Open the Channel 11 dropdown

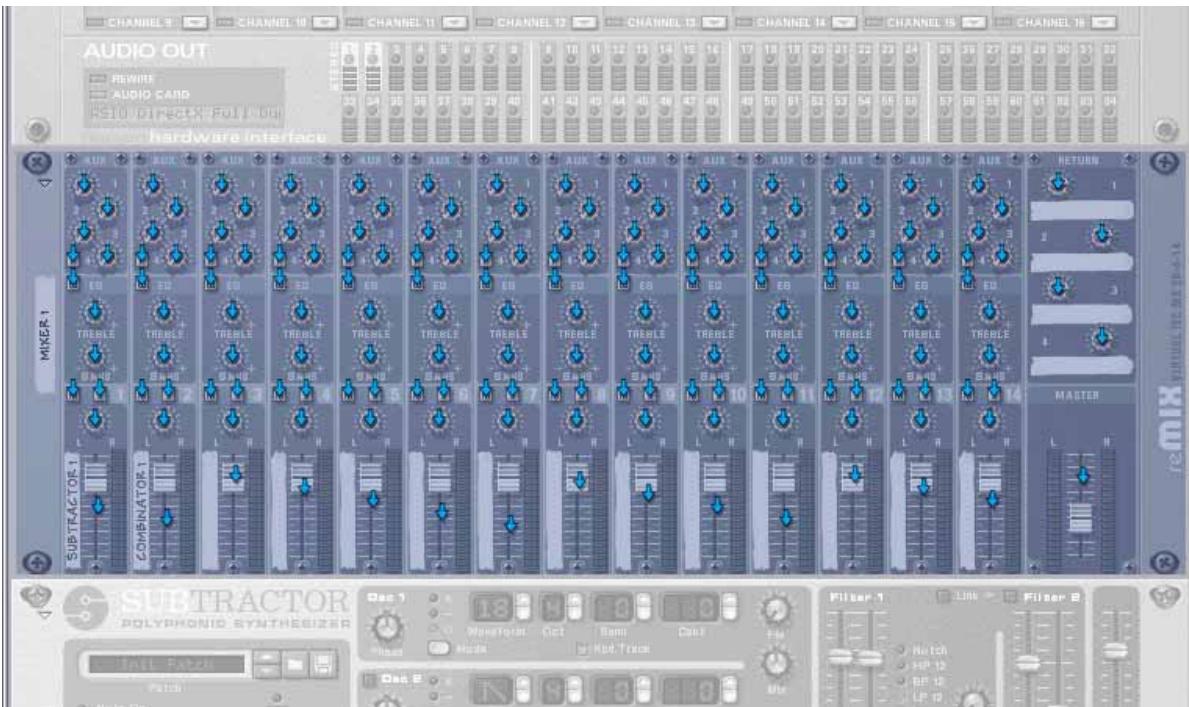tap(454, 23)
